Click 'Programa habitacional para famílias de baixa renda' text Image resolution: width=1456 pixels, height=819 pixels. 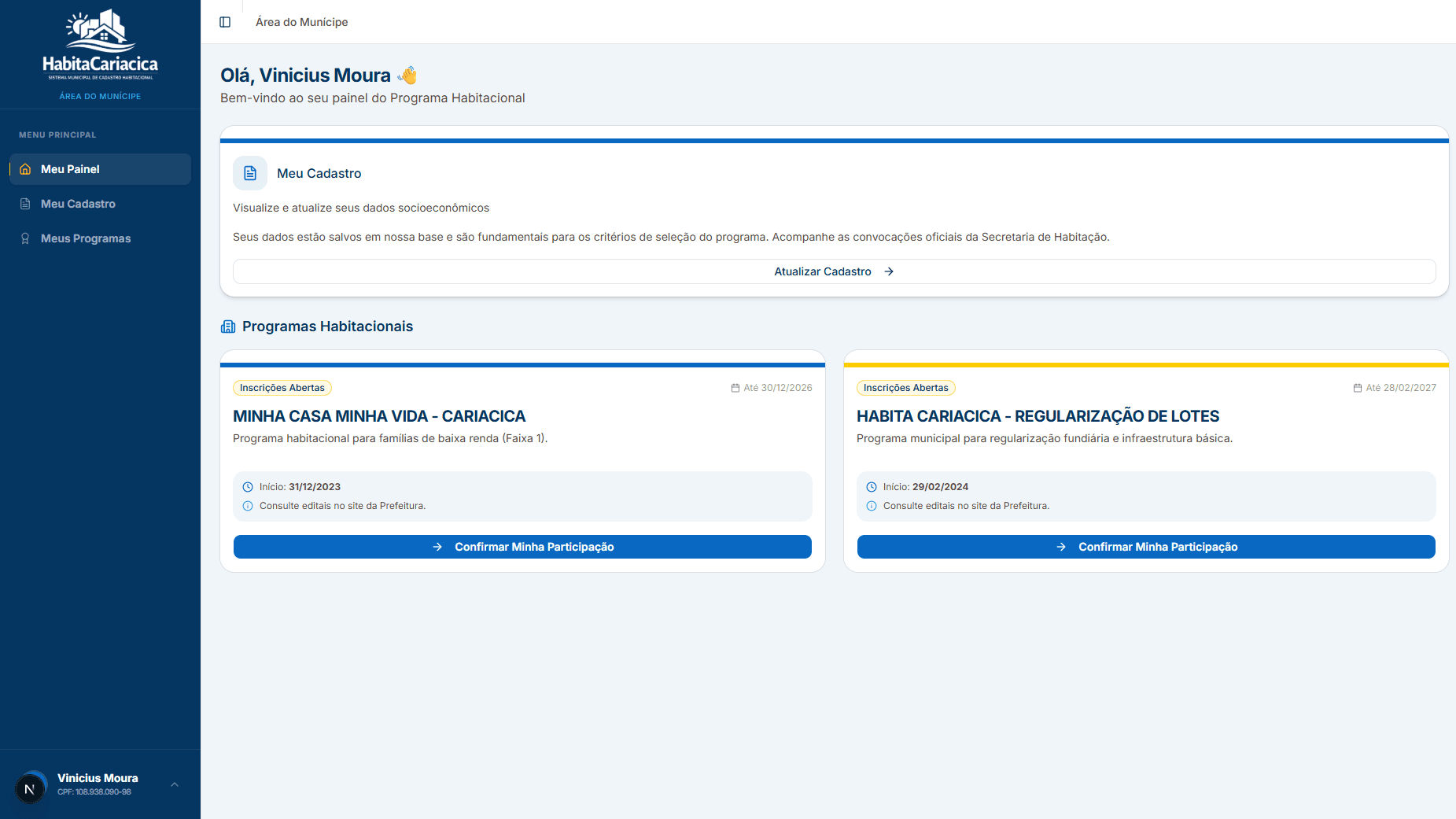tap(390, 438)
